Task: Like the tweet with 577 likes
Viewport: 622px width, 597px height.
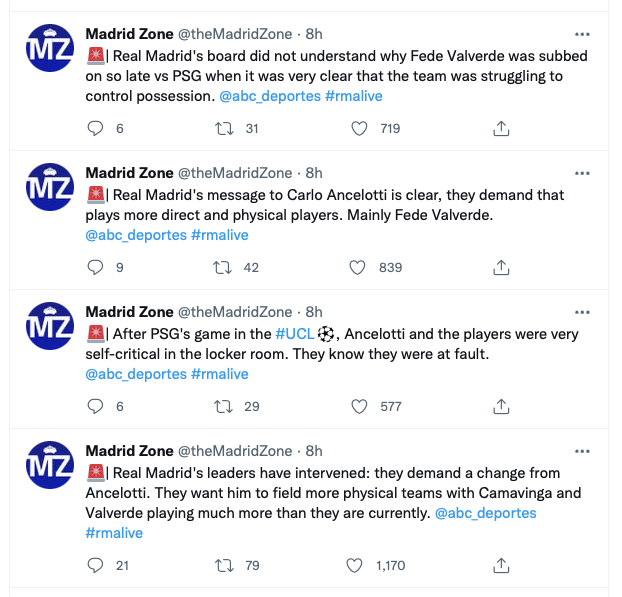Action: pos(359,407)
